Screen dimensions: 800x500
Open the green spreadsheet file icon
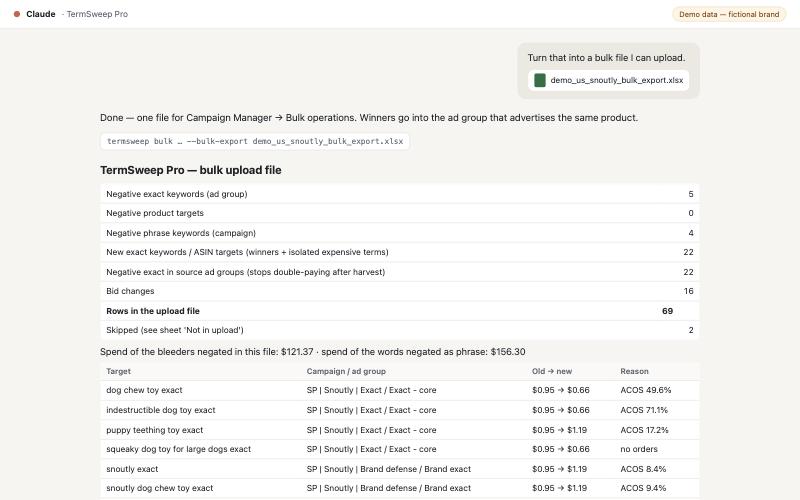(x=540, y=80)
